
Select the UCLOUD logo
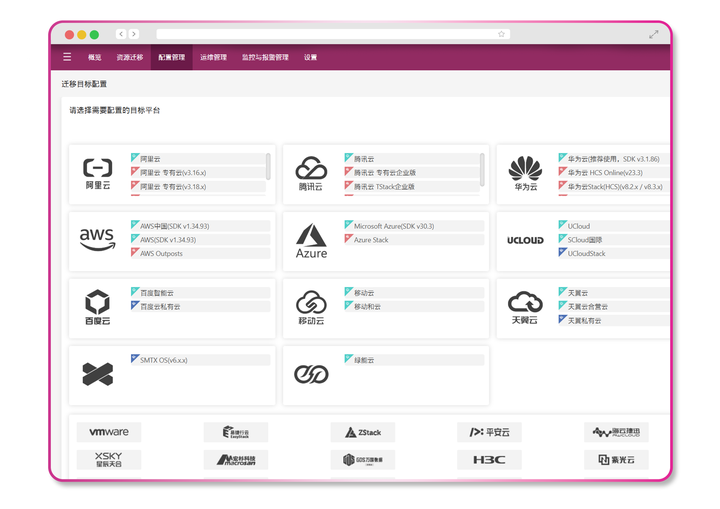click(525, 240)
